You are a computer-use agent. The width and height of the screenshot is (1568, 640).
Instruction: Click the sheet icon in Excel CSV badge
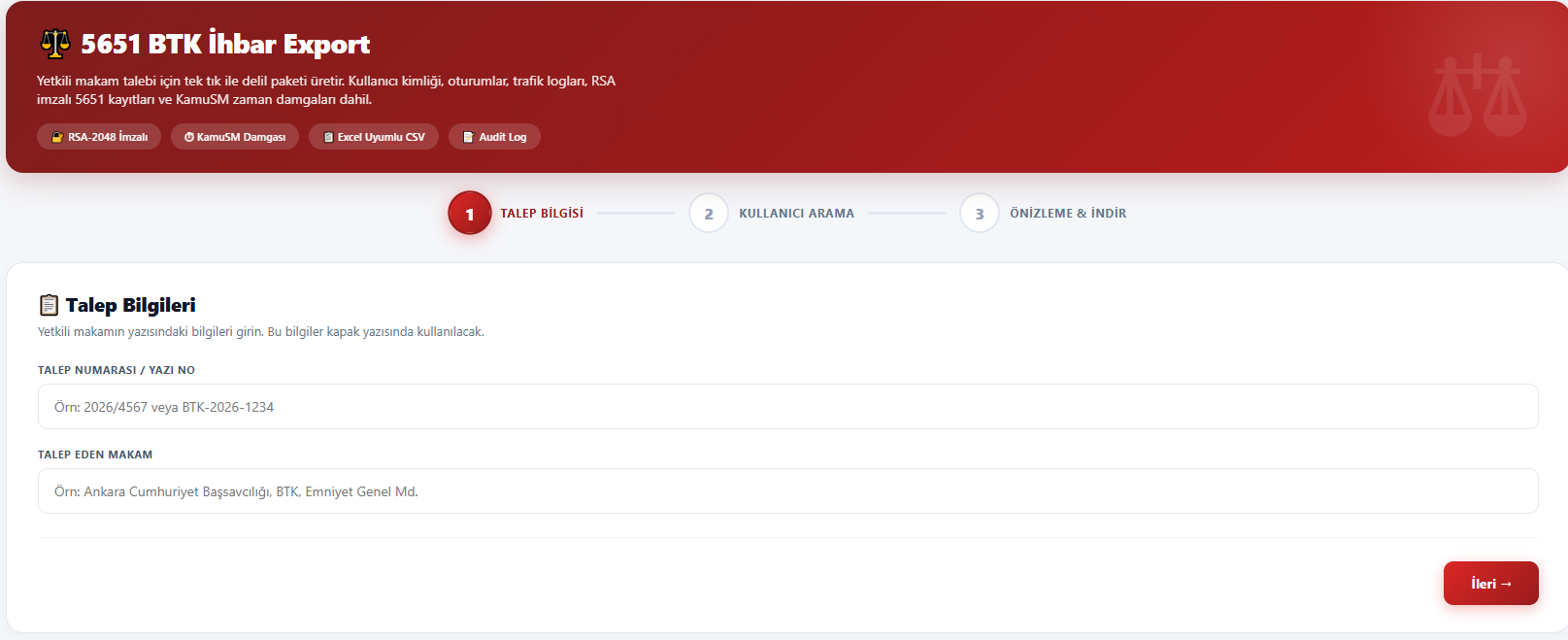[329, 137]
